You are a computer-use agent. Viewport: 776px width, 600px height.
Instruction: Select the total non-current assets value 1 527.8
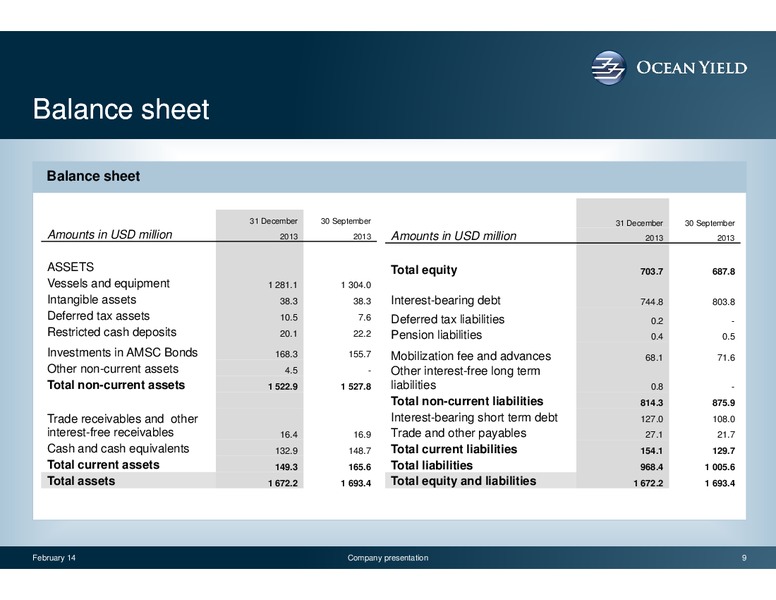pyautogui.click(x=356, y=387)
